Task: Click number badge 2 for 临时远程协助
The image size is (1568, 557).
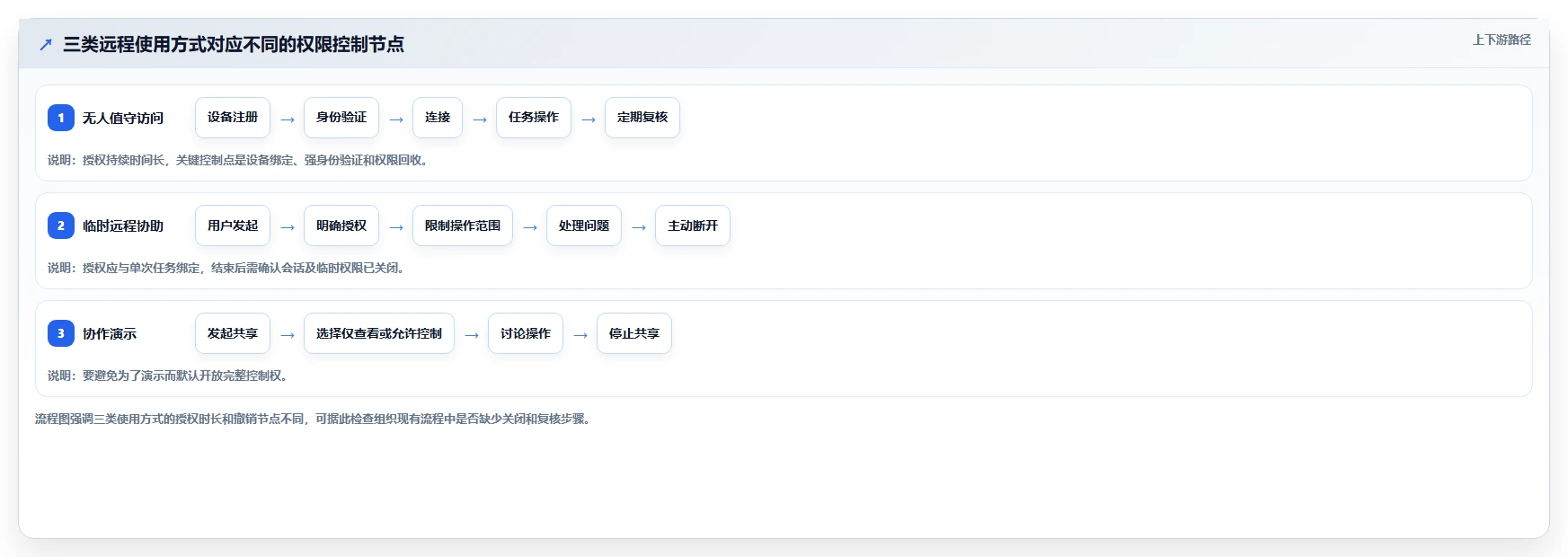Action: [x=61, y=225]
